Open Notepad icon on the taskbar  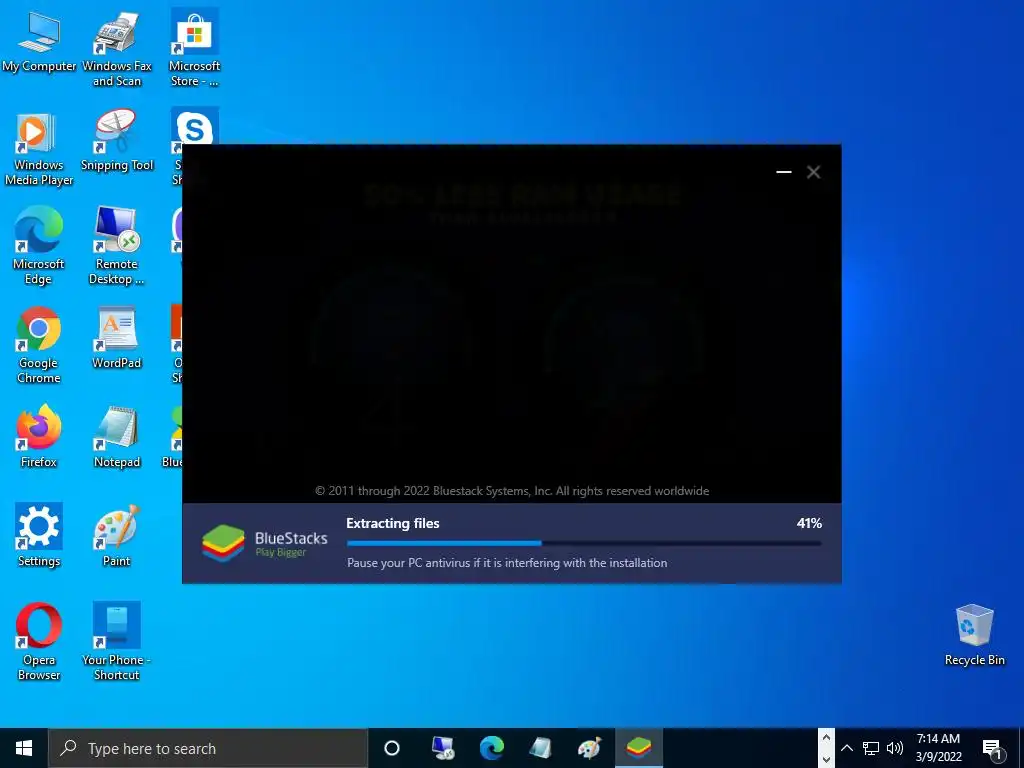tap(541, 748)
